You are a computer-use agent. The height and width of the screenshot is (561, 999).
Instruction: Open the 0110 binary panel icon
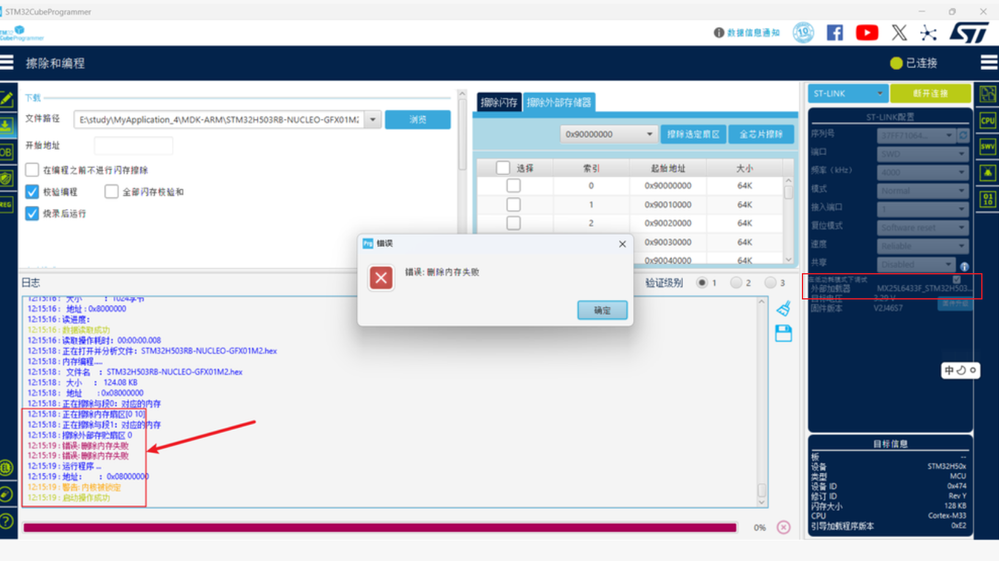coord(988,199)
